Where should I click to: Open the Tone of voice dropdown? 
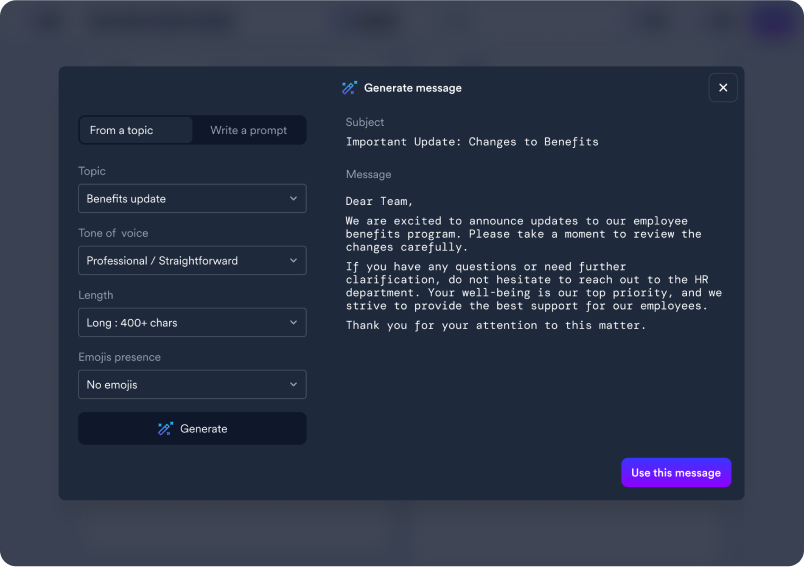pos(192,261)
